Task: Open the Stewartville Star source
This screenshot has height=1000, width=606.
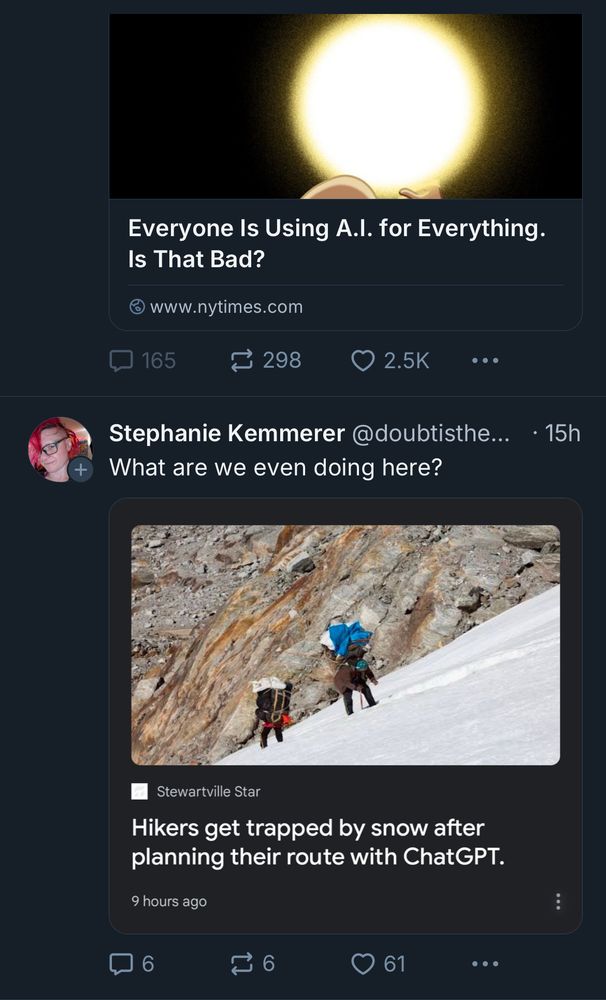Action: [208, 791]
